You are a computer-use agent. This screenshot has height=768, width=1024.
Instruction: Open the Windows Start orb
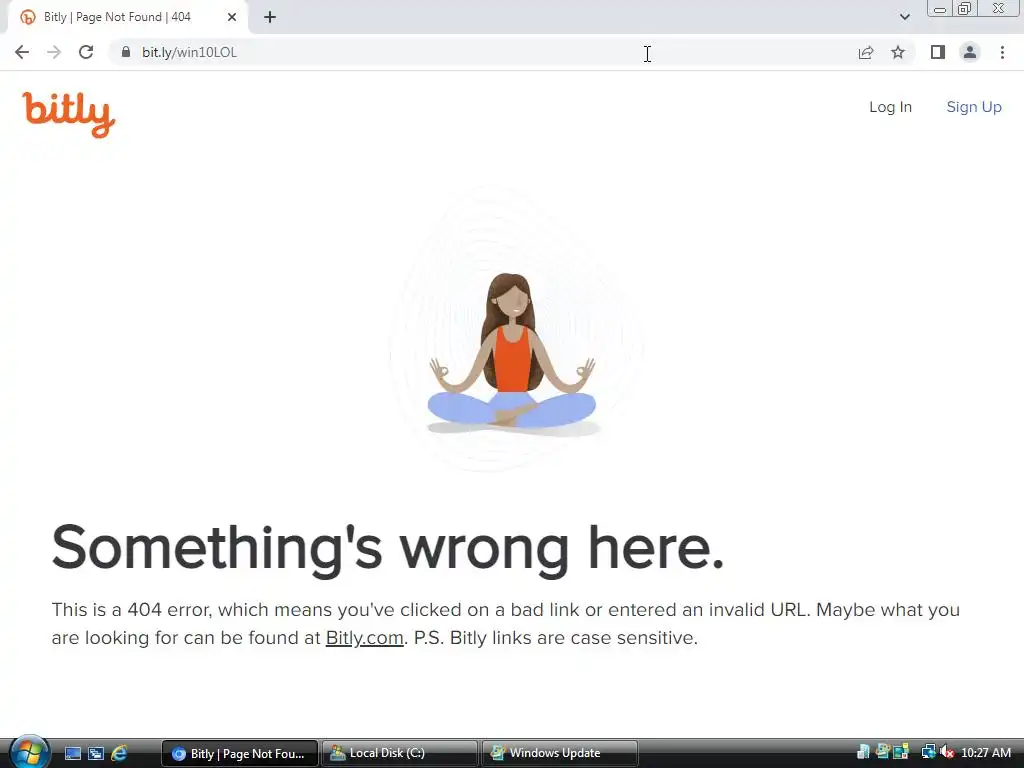pos(29,752)
